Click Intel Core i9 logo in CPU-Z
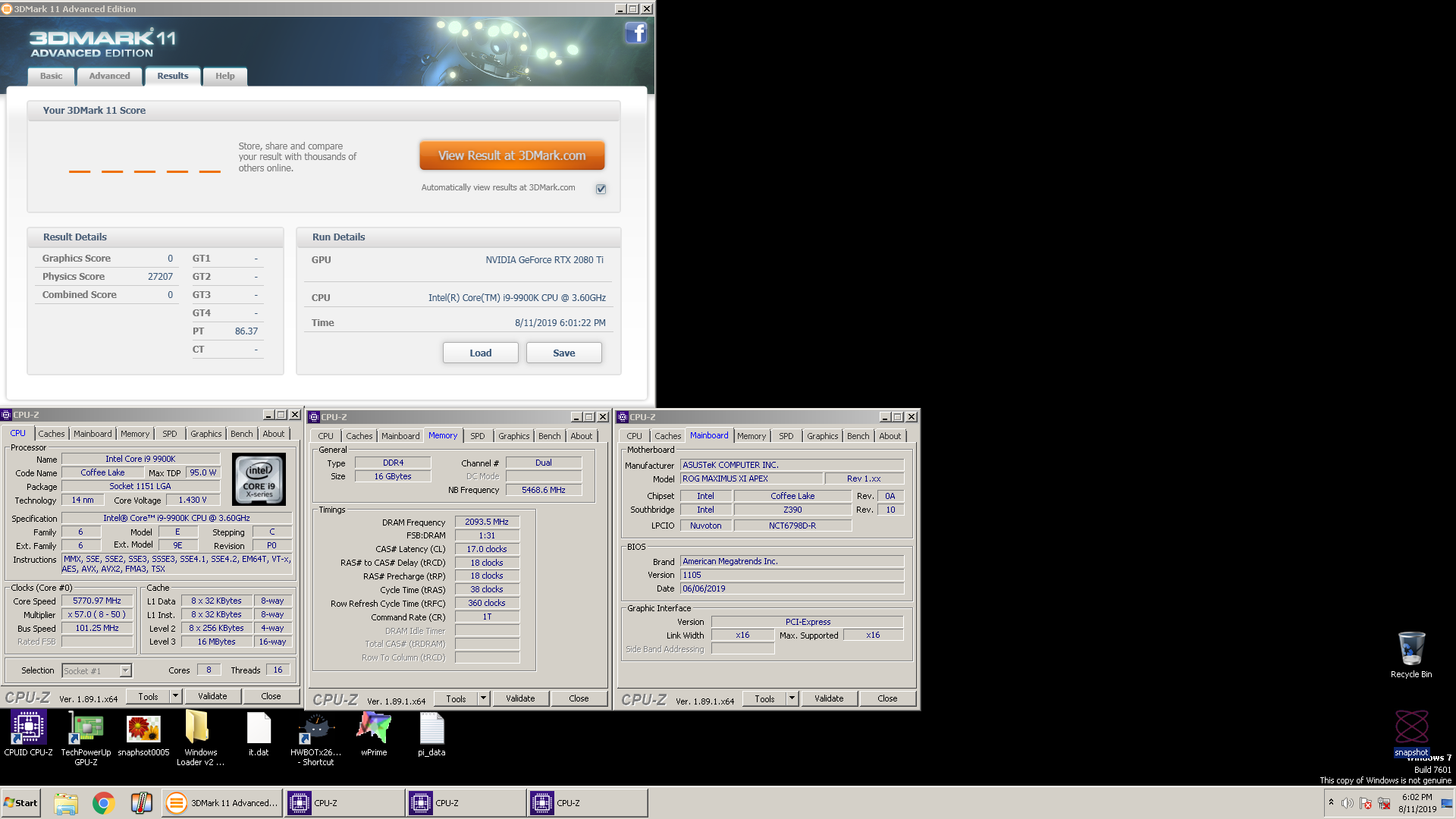 pyautogui.click(x=259, y=479)
